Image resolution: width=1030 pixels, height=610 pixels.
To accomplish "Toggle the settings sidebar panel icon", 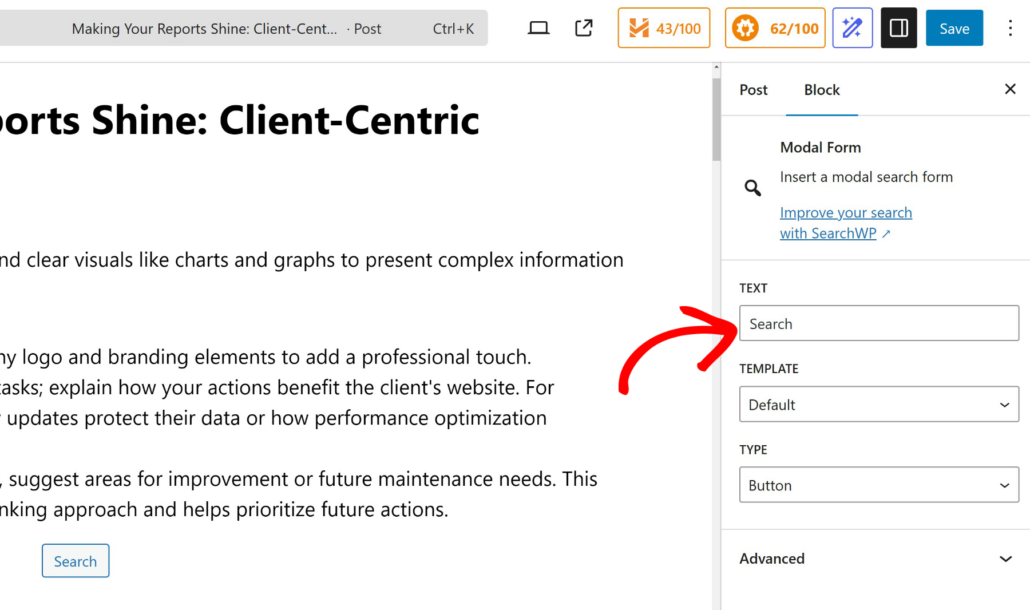I will pos(898,28).
